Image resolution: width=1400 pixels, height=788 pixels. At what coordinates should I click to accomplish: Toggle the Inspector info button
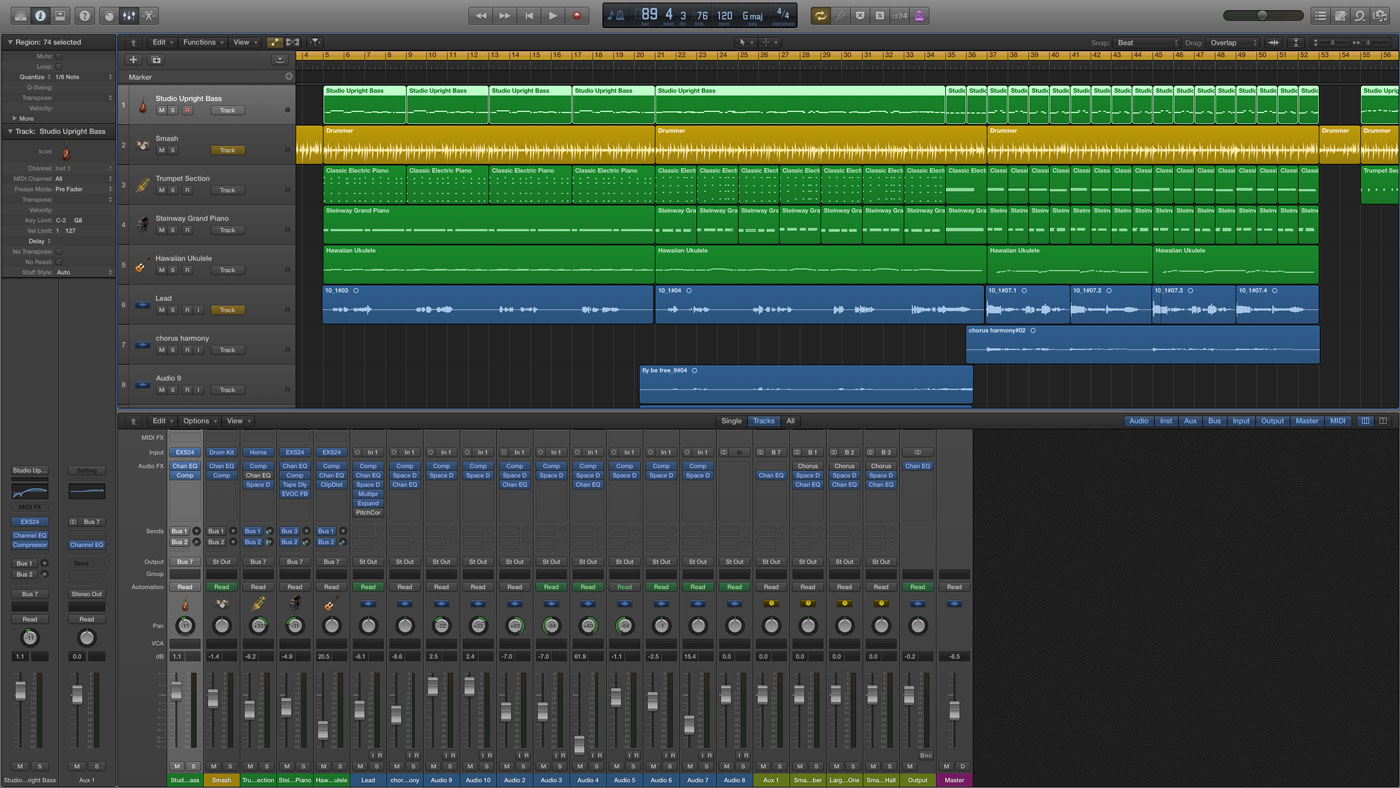pyautogui.click(x=41, y=16)
